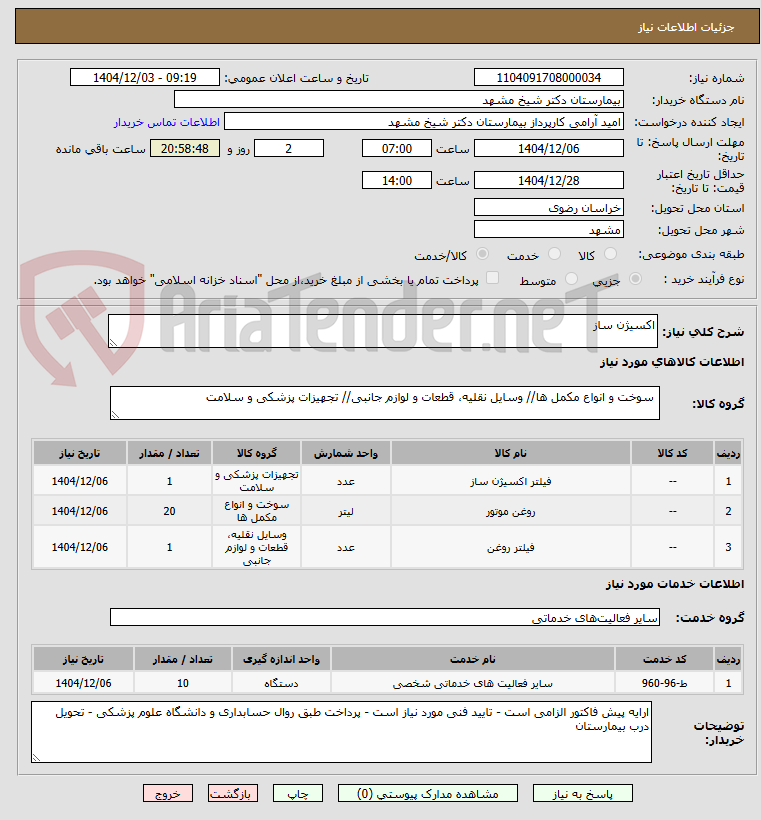Click the 'لیتر' unit cell
Screen dimensions: 761x820
(346, 511)
